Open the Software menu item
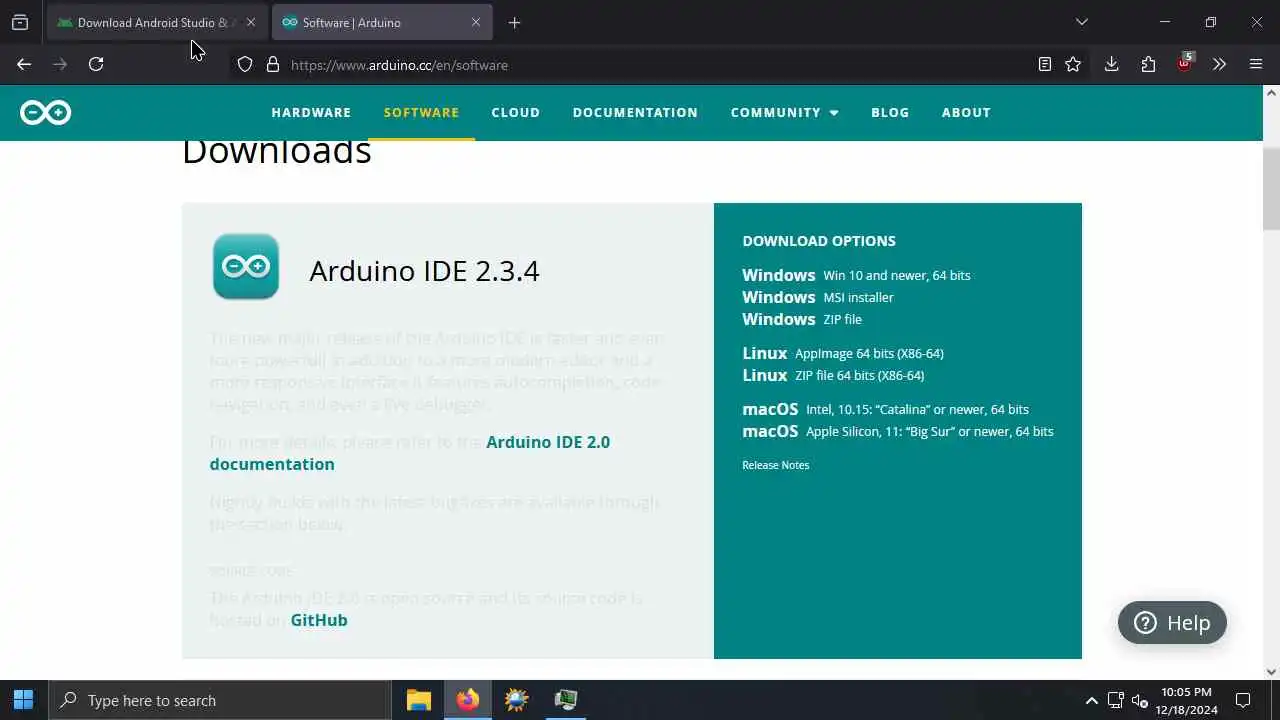 pyautogui.click(x=421, y=112)
